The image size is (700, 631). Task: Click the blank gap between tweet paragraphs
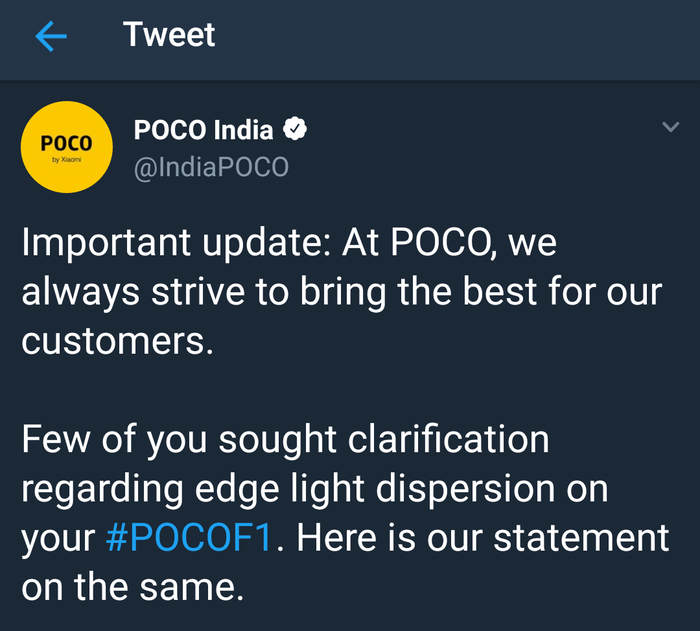coord(350,390)
